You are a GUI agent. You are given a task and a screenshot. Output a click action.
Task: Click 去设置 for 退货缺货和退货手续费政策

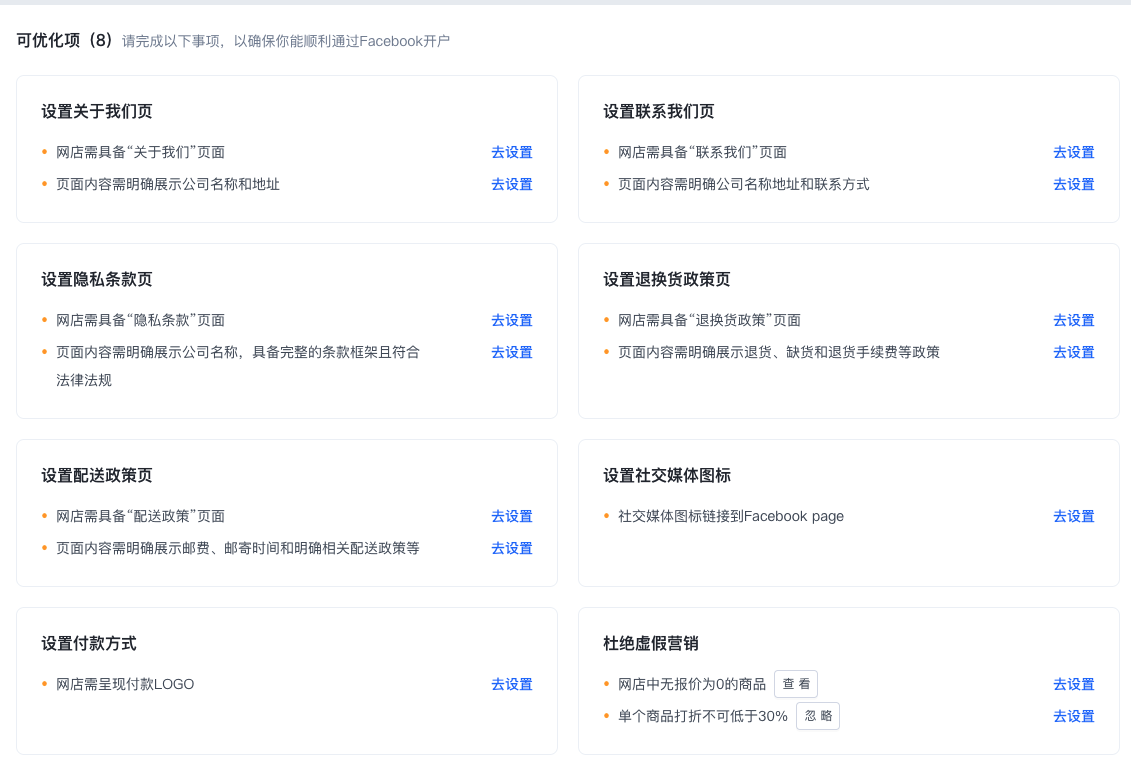coord(1073,352)
